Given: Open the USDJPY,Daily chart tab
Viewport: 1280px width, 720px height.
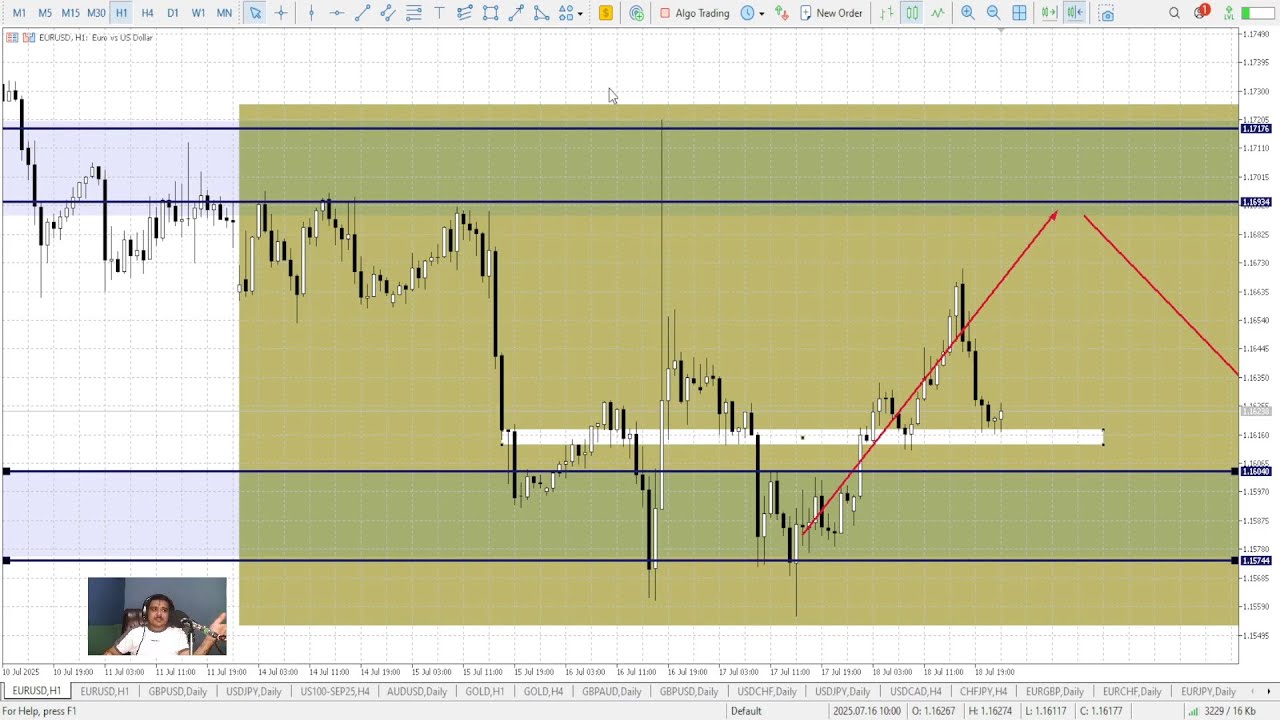Looking at the screenshot, I should (253, 691).
